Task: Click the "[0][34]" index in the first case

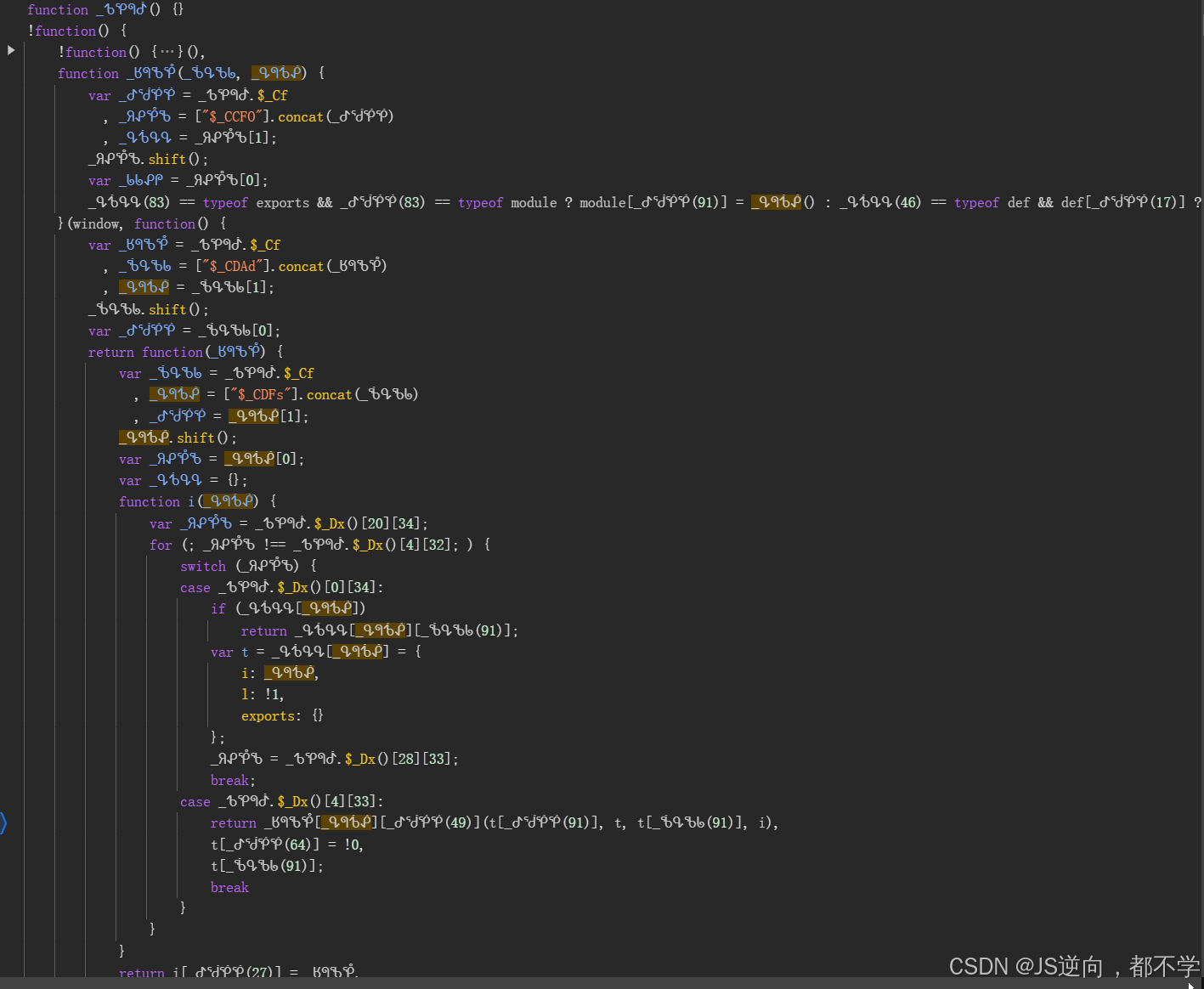Action: (353, 587)
